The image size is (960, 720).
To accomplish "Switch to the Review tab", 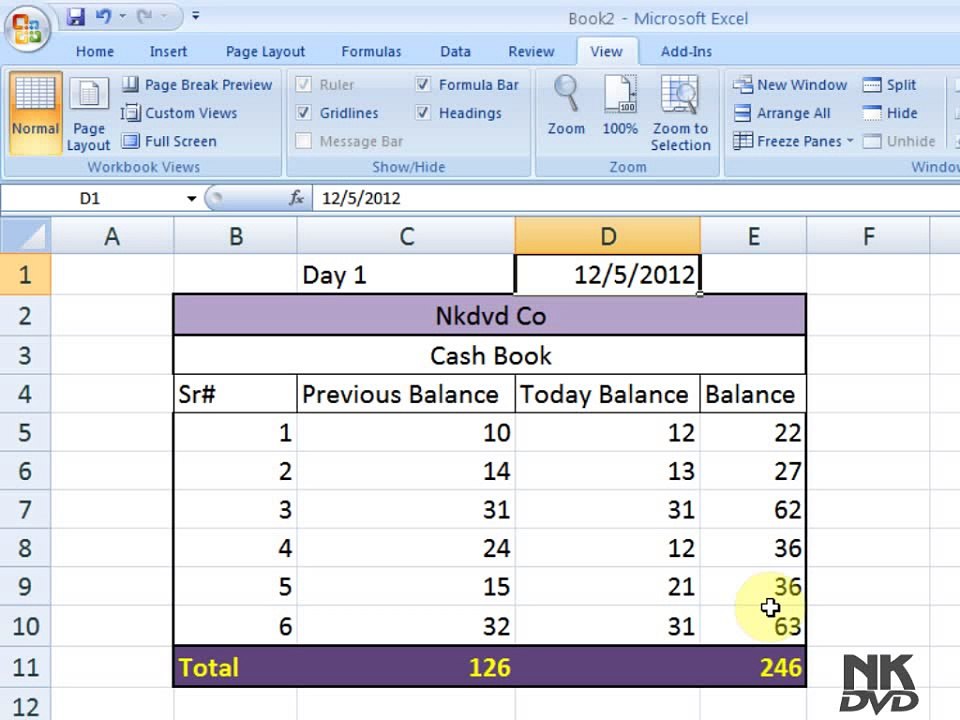I will (x=531, y=51).
